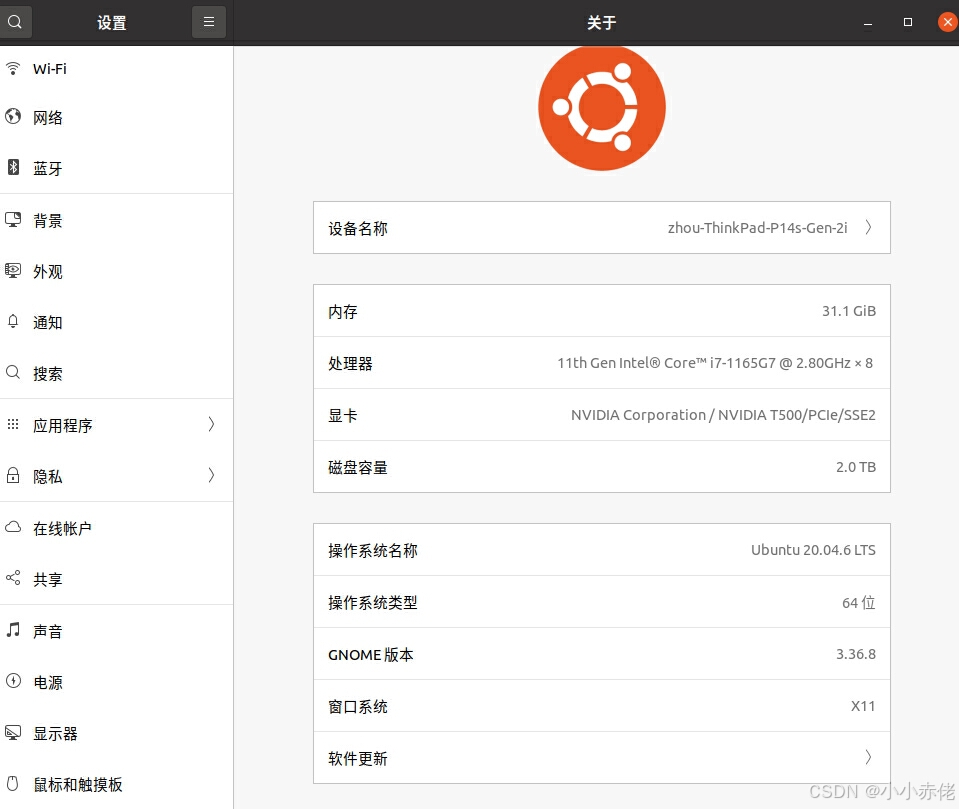The height and width of the screenshot is (809, 959).
Task: Maximize the settings window
Action: point(908,22)
